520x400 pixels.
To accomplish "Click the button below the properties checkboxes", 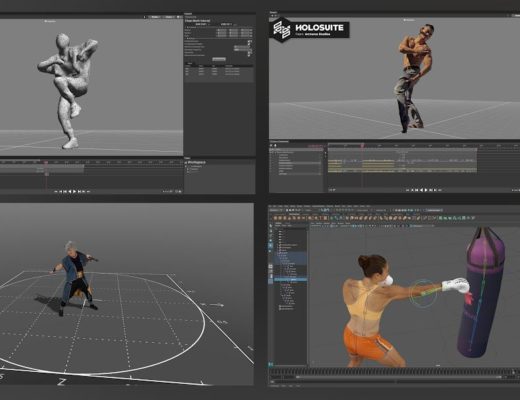I will pyautogui.click(x=219, y=59).
